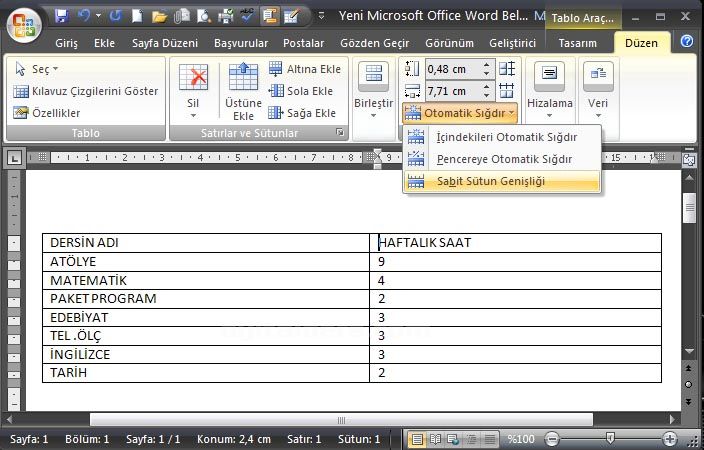Toggle the highlighted quick access text box icon
This screenshot has width=704, height=450.
(269, 16)
